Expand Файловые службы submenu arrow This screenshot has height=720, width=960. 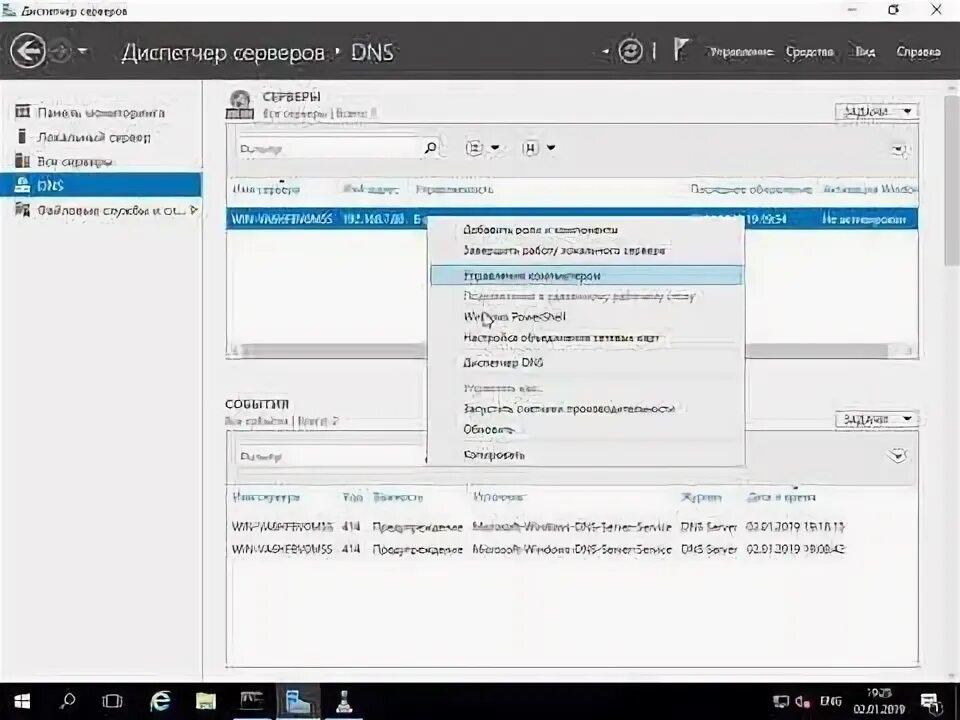(193, 210)
